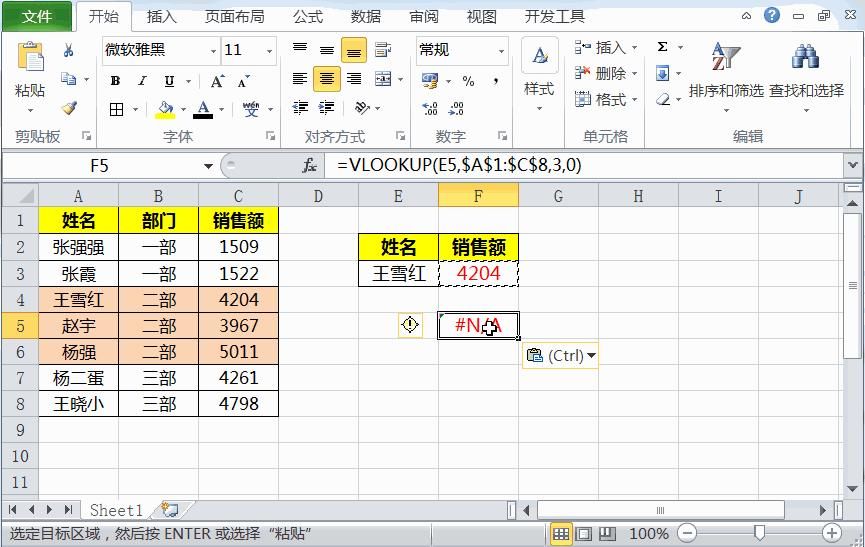This screenshot has width=865, height=547.
Task: Click the formula bar input field
Action: click(585, 165)
